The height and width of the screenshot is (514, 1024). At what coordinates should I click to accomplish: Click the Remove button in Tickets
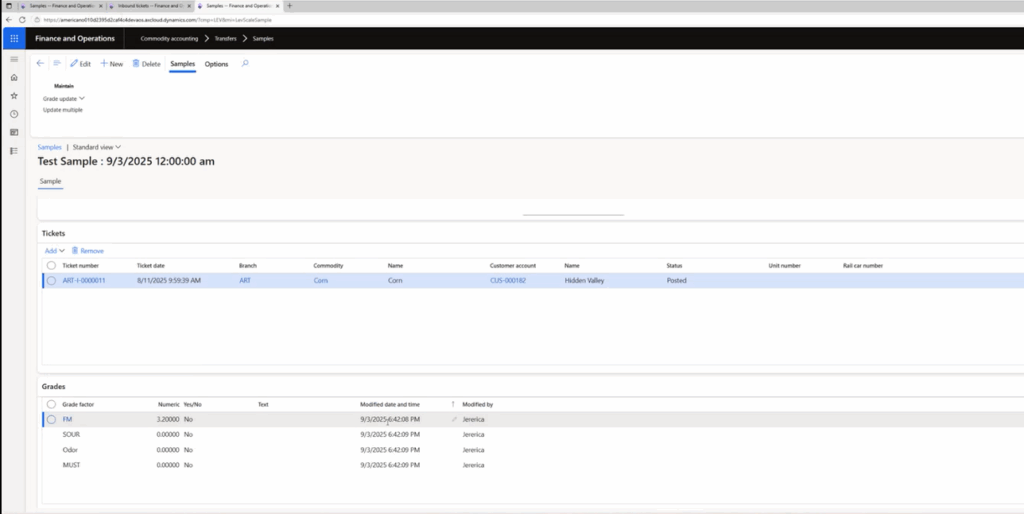(87, 250)
